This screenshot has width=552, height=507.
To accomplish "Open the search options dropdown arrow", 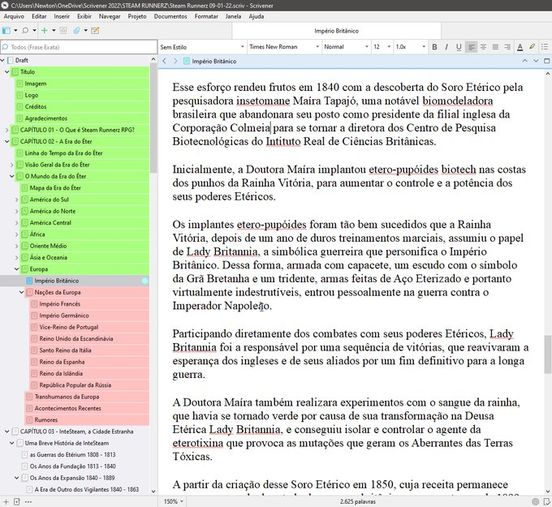I will (34, 30).
